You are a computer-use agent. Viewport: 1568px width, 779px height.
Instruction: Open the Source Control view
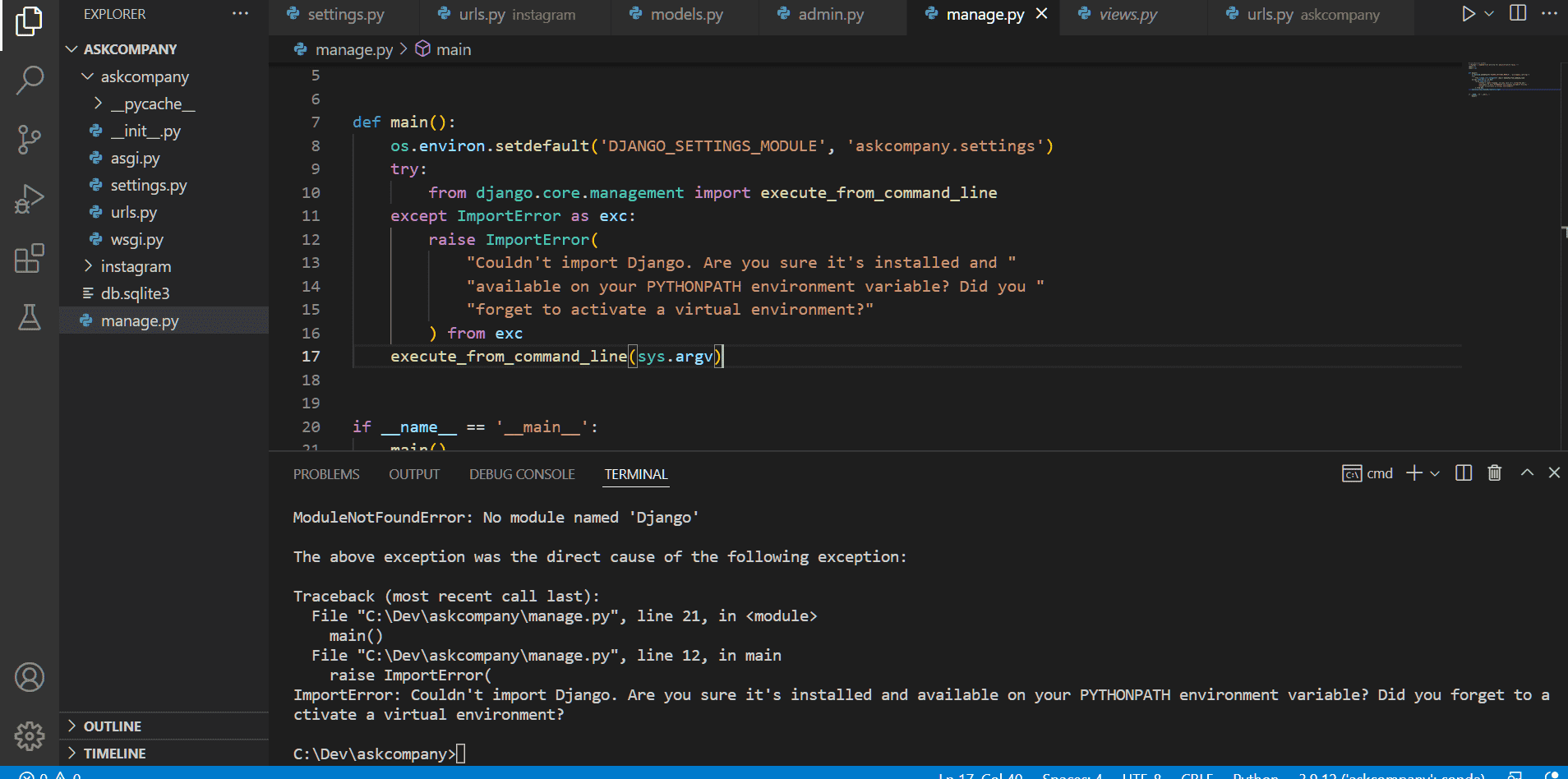(x=30, y=140)
